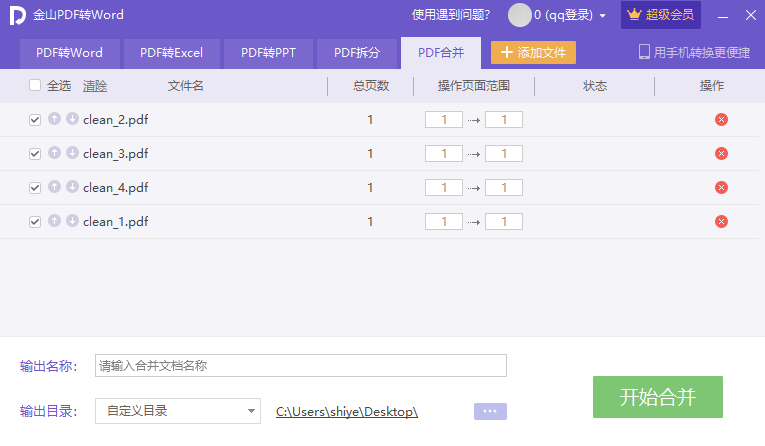Open the qq login account dropdown arrow
This screenshot has height=446, width=765.
pos(603,16)
